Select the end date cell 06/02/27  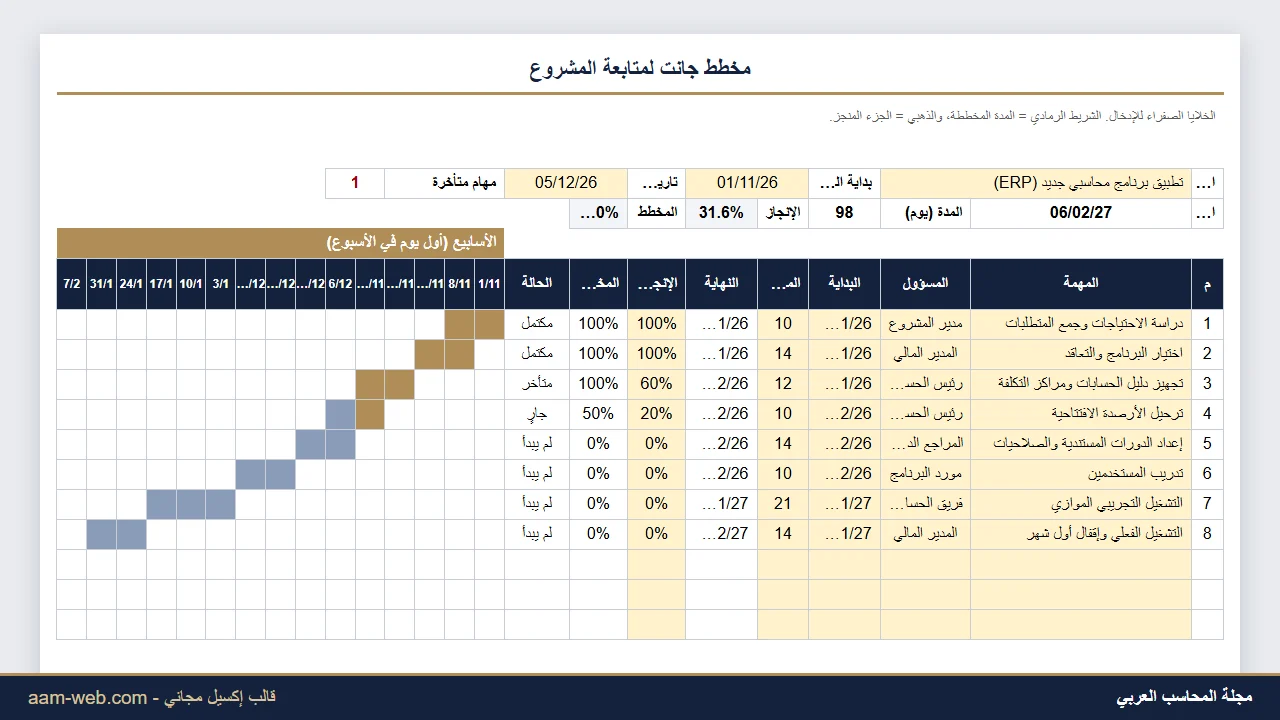(1081, 213)
